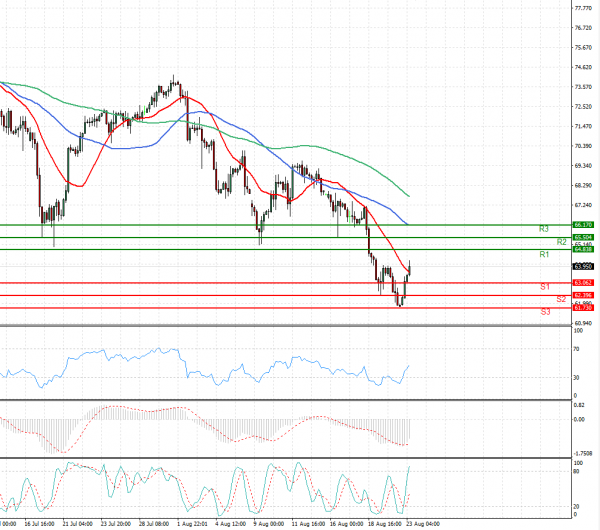600x530 pixels.
Task: Click the R1 resistance label
Action: [544, 254]
